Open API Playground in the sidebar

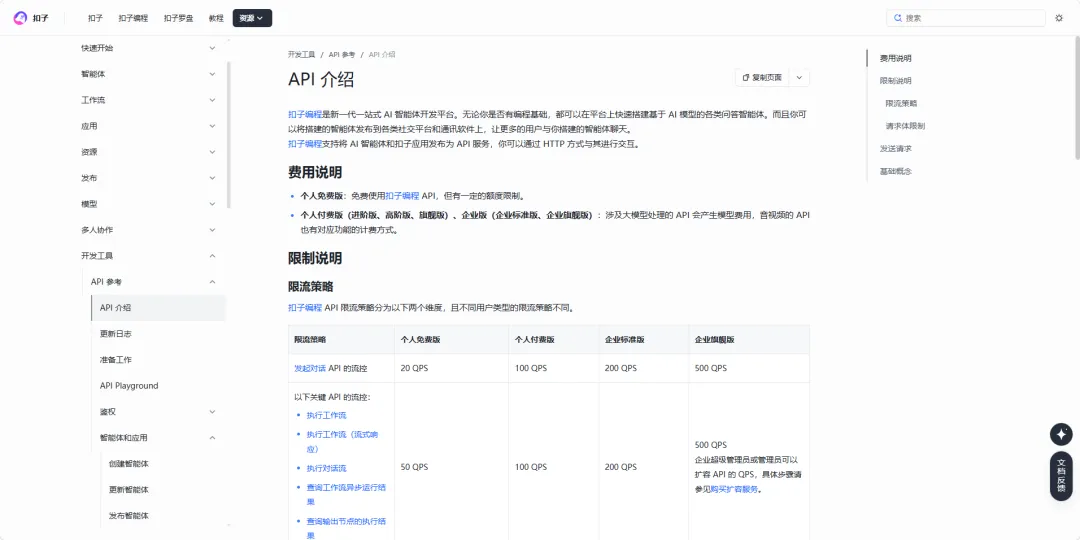click(129, 386)
